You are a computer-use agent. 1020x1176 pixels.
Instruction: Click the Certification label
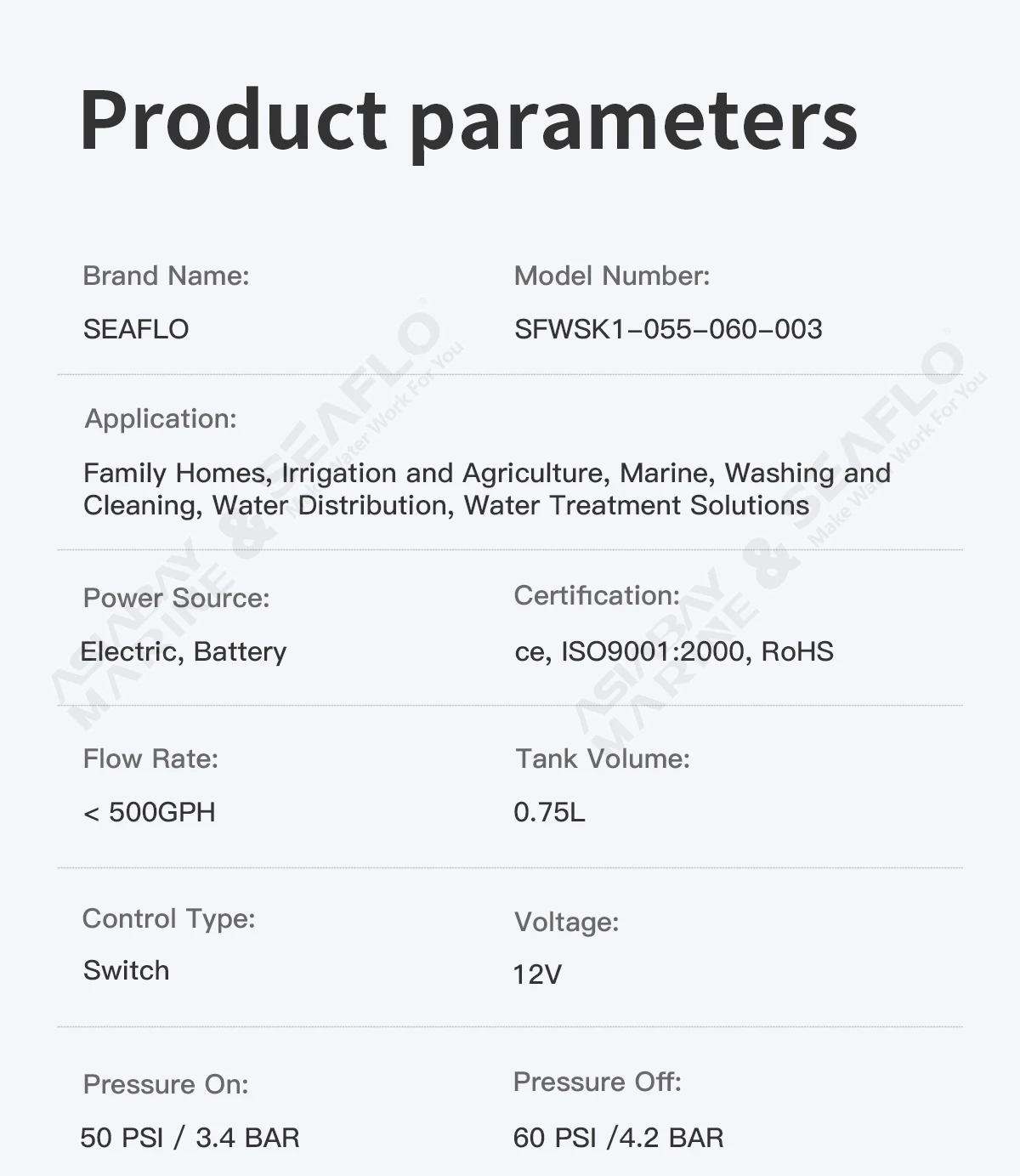[x=597, y=595]
